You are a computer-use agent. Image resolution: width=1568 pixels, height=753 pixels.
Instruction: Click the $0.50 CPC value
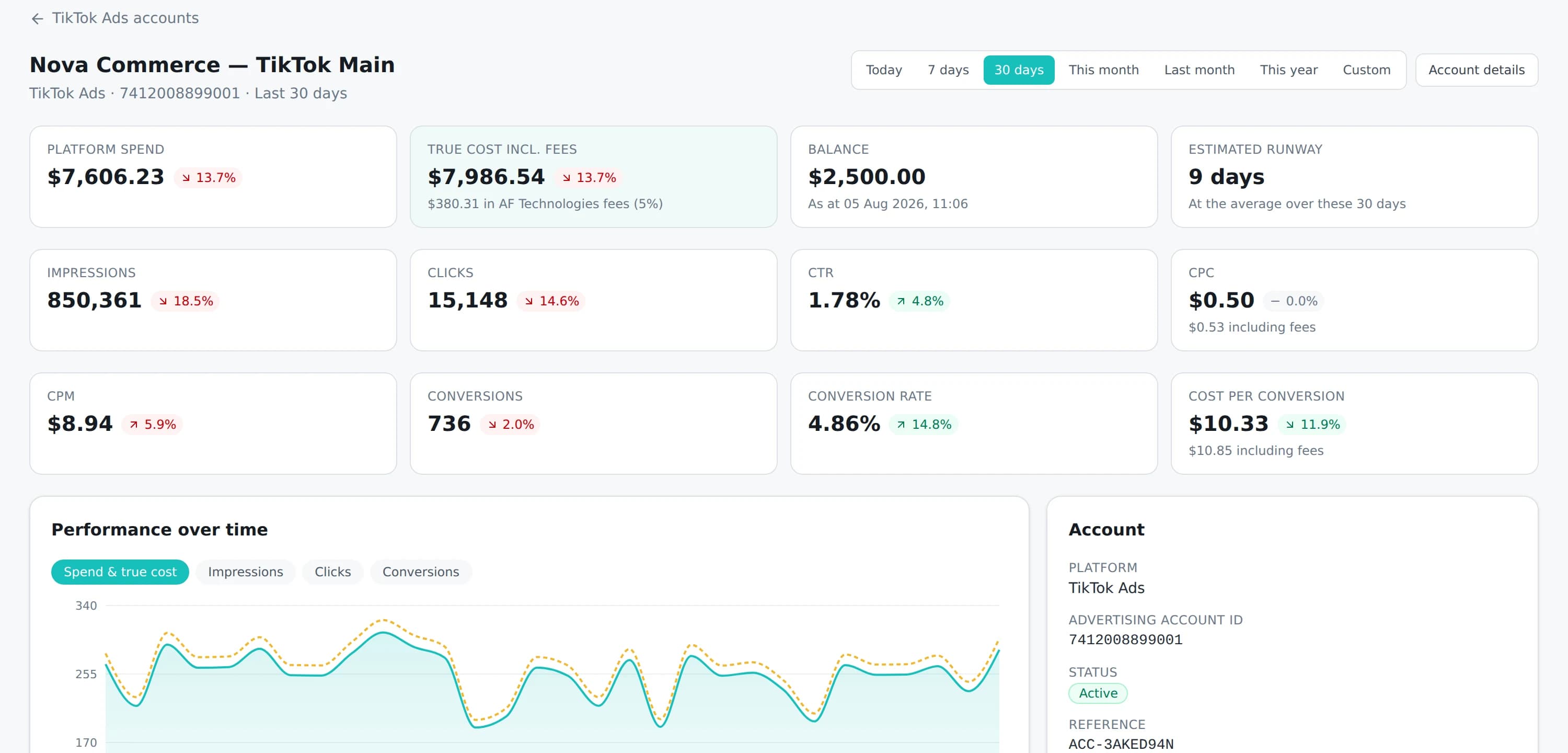click(1221, 300)
